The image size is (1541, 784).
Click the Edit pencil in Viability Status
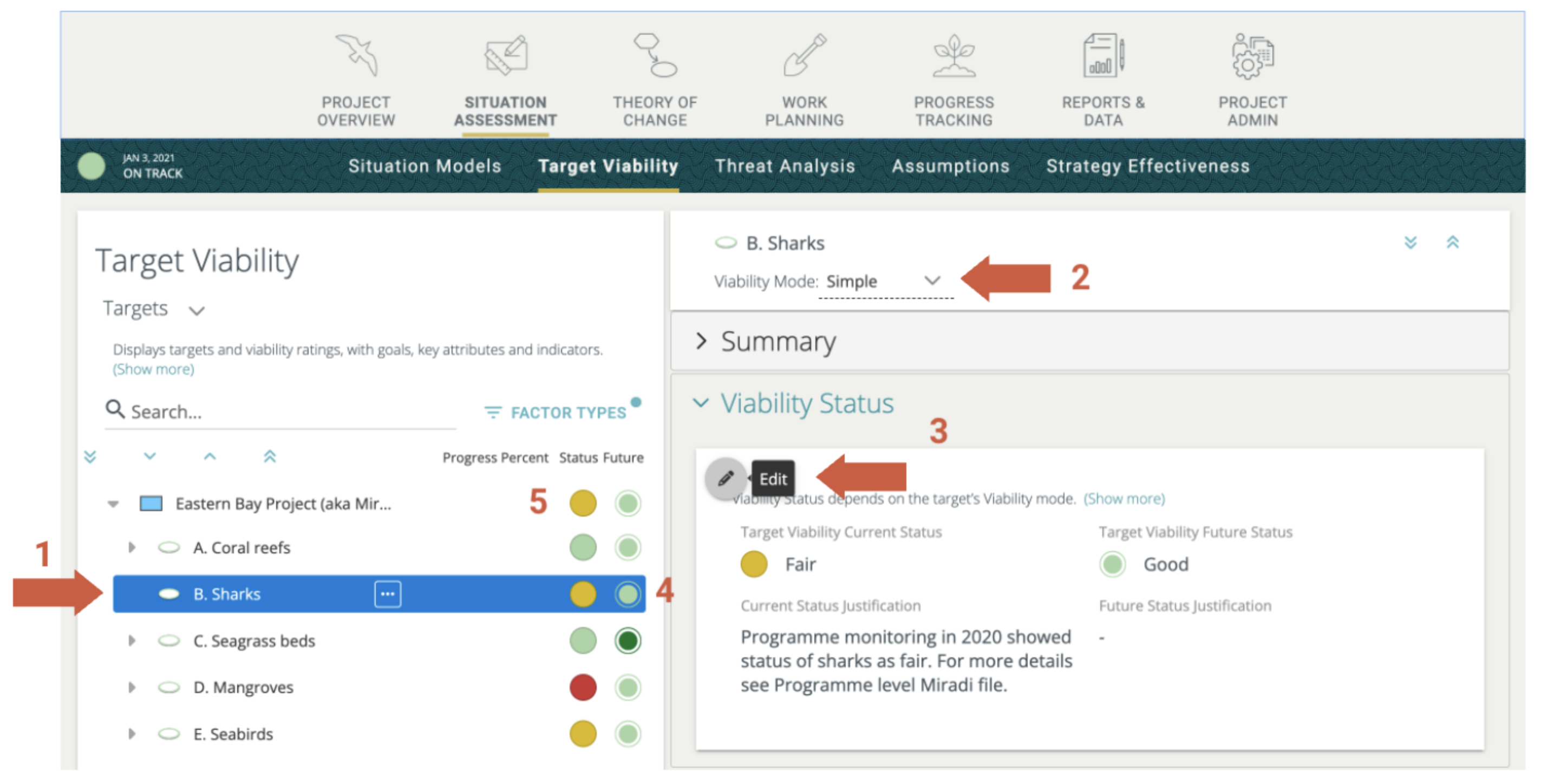[x=726, y=479]
